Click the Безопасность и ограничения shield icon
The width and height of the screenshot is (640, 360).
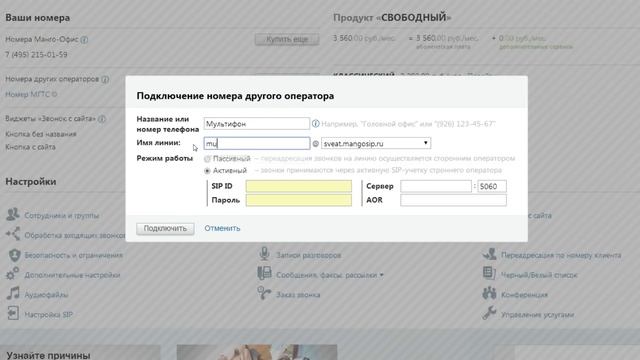tap(14, 255)
